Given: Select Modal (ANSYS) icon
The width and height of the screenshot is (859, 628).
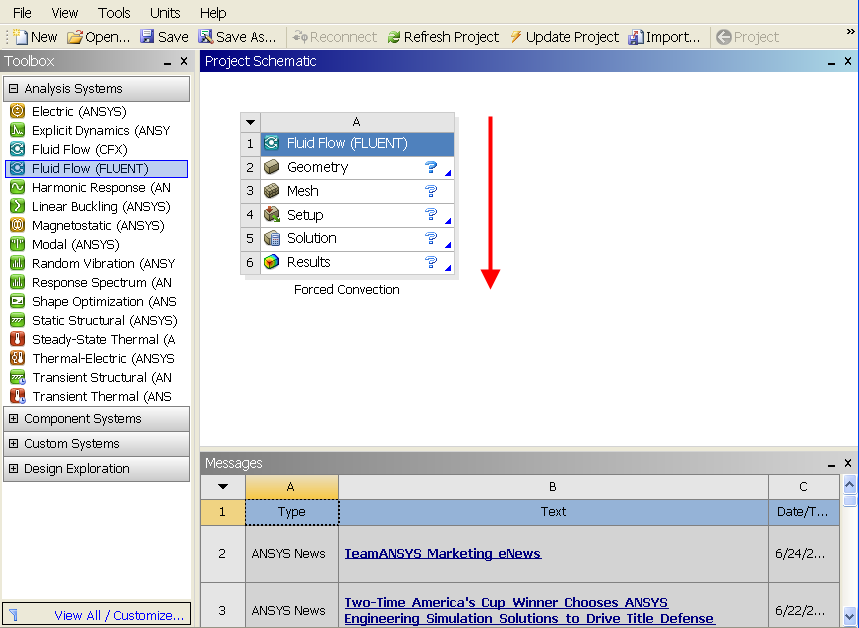Looking at the screenshot, I should tap(18, 244).
